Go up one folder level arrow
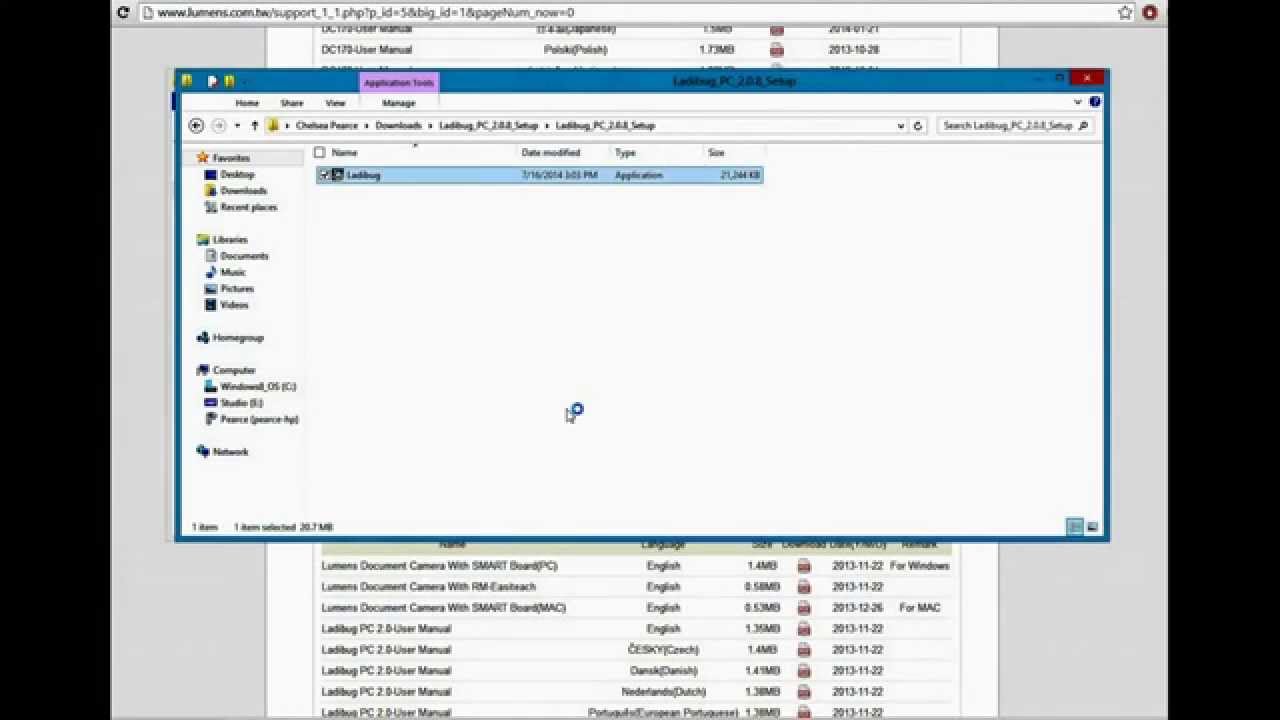The image size is (1280, 720). click(255, 125)
